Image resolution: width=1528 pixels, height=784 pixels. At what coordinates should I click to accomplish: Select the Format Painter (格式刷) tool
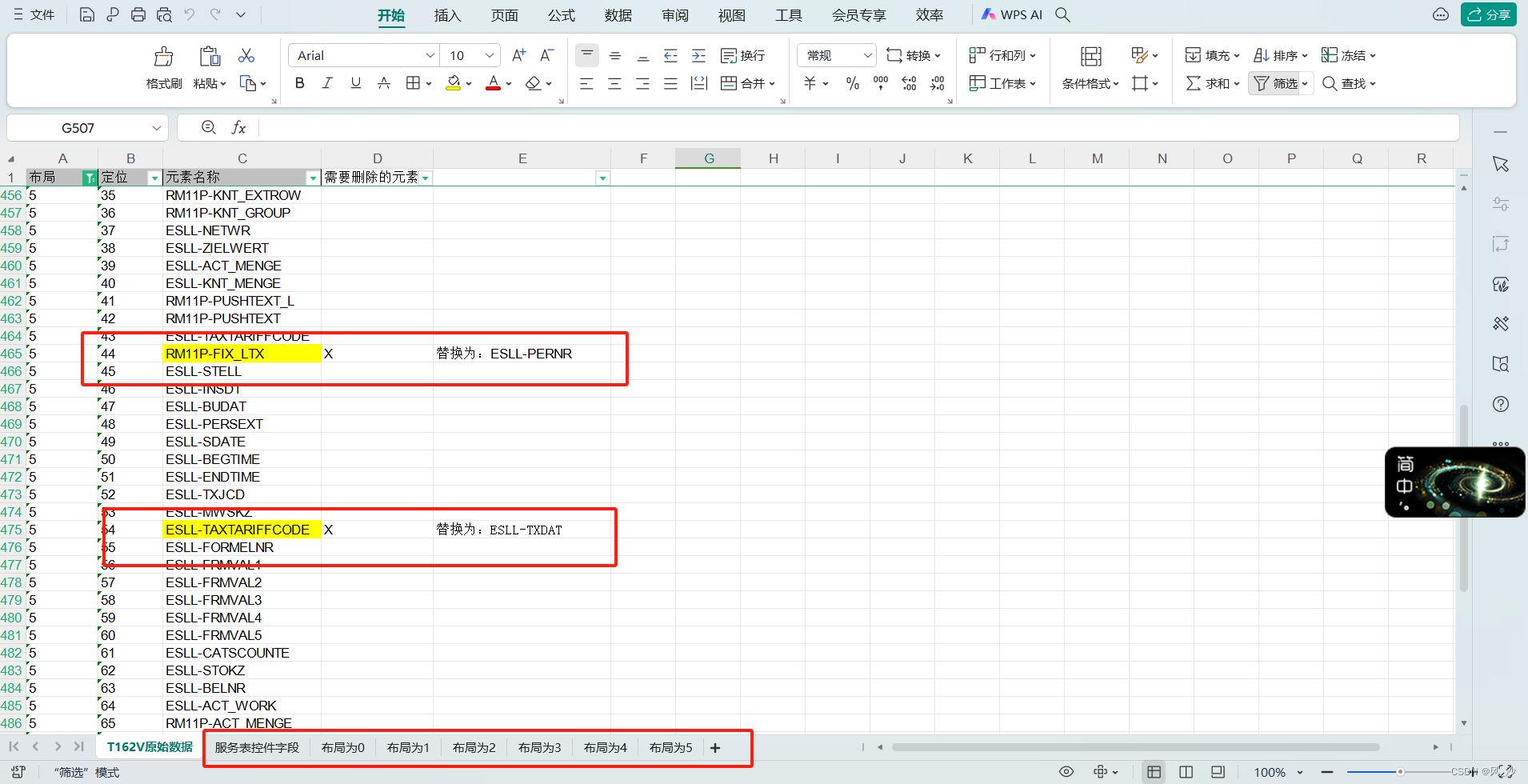coord(164,66)
